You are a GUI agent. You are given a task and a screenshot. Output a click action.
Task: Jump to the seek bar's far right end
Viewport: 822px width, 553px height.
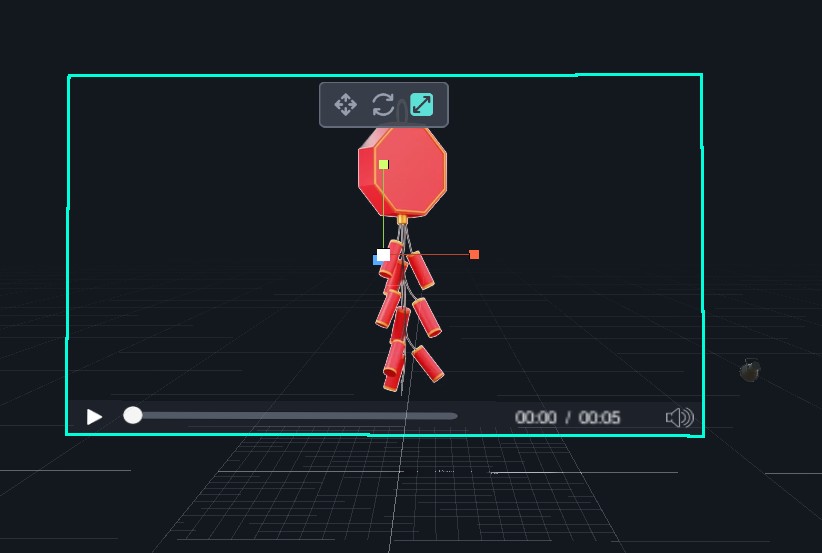tap(455, 416)
